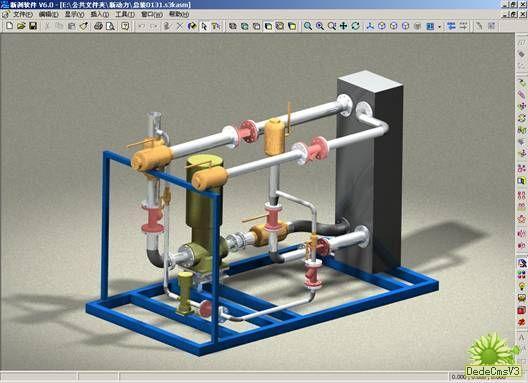
Task: Open the 显示(V) View menu
Action: (x=74, y=14)
